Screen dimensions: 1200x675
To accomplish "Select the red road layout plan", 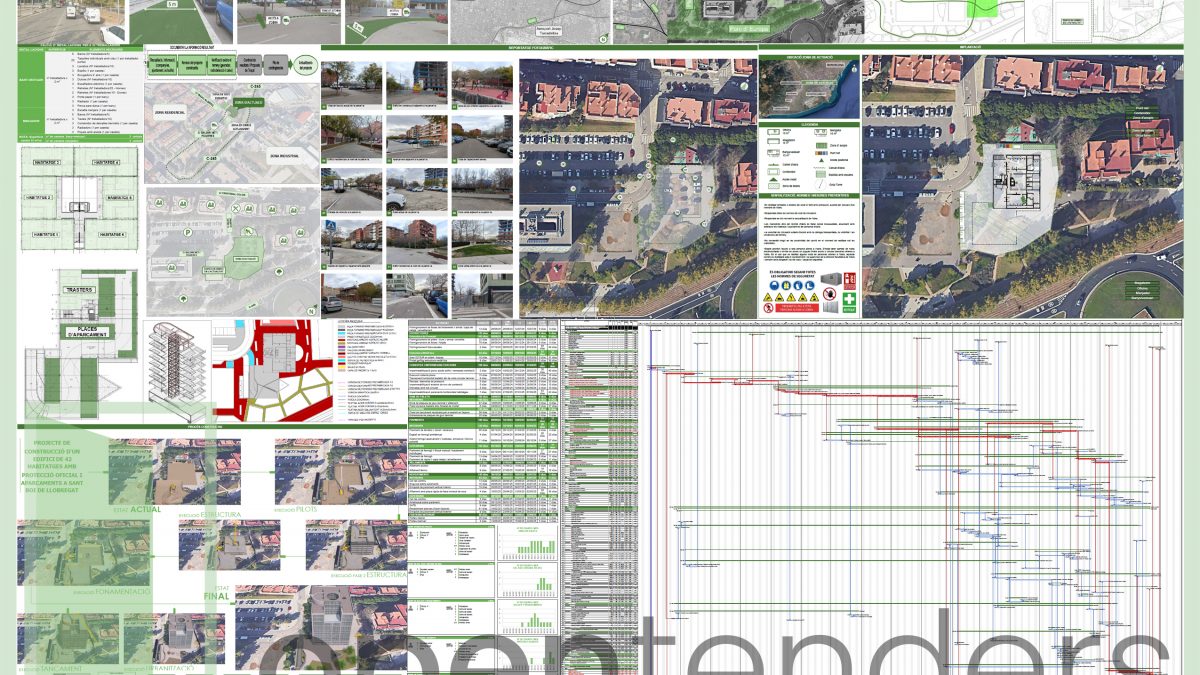I will click(271, 370).
